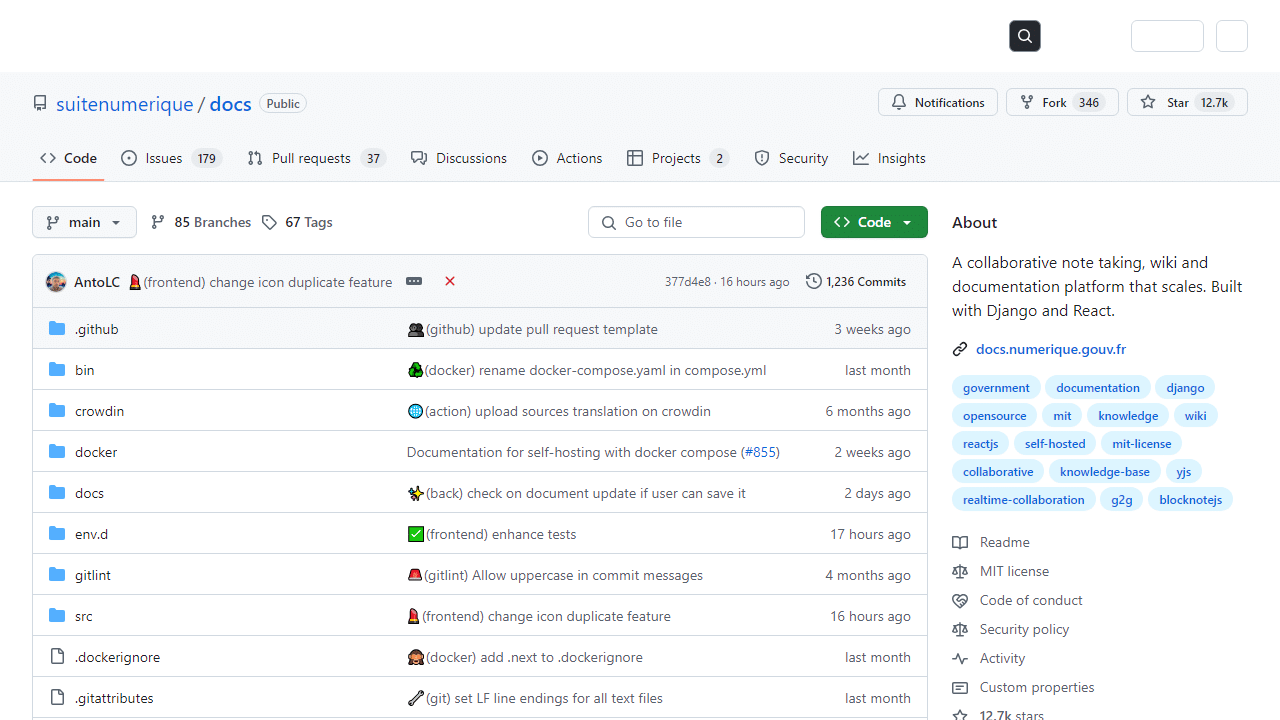Open the 'enhance tests' commit message

[501, 534]
